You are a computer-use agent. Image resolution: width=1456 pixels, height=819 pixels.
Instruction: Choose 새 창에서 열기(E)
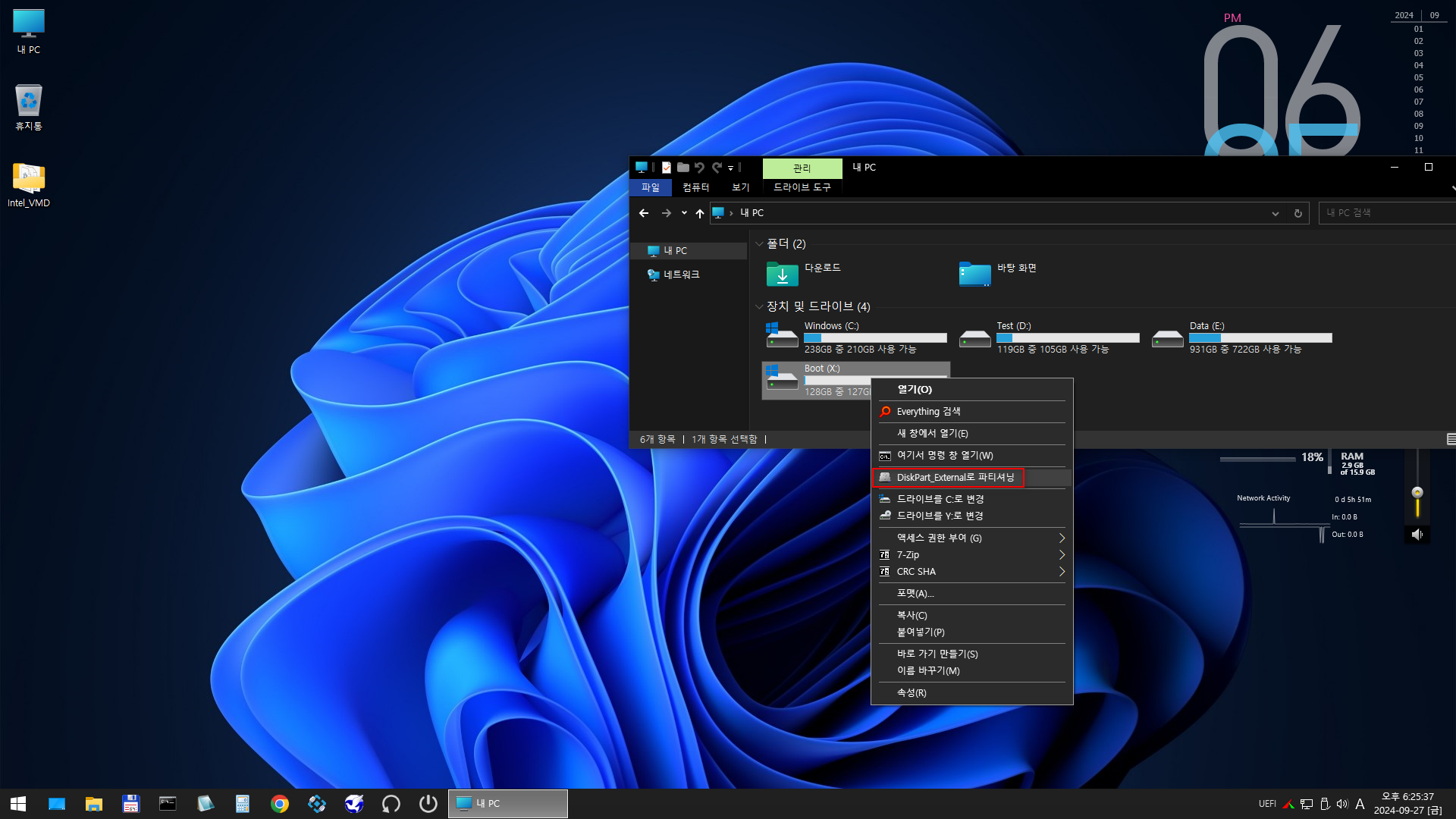click(x=971, y=434)
